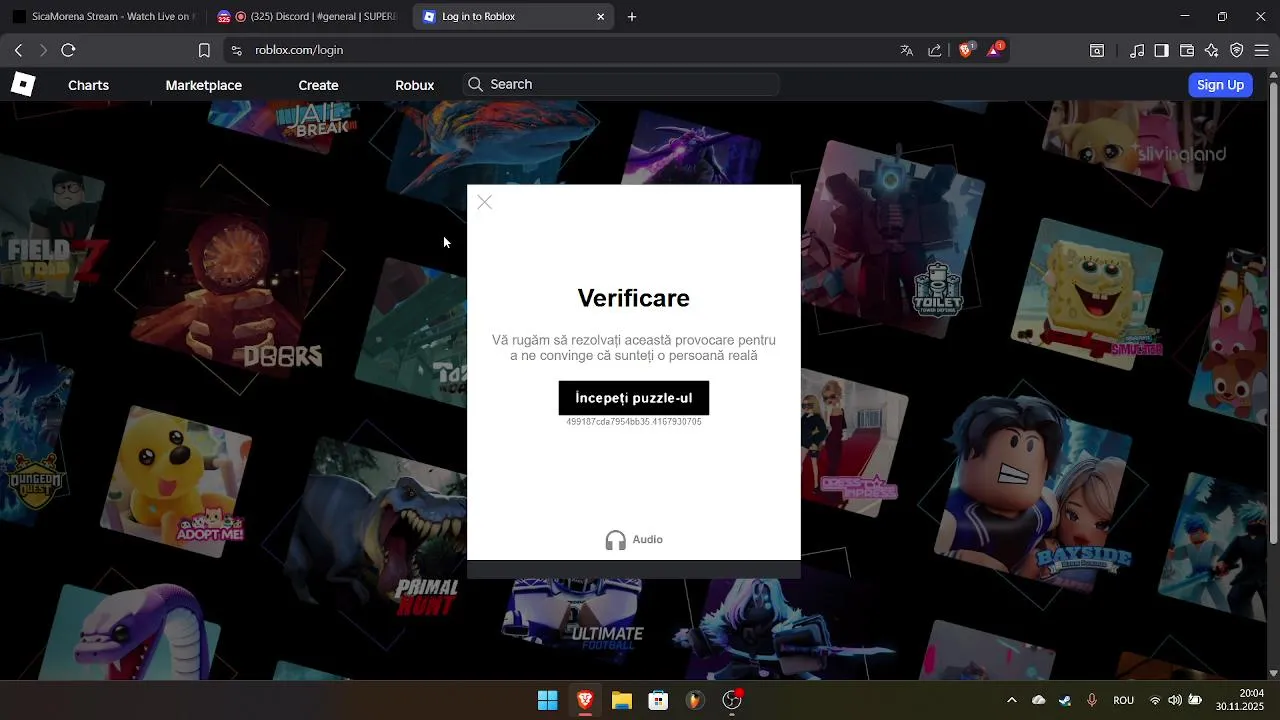Click the OneDrive cloud tray icon
1280x720 pixels.
[x=1039, y=700]
